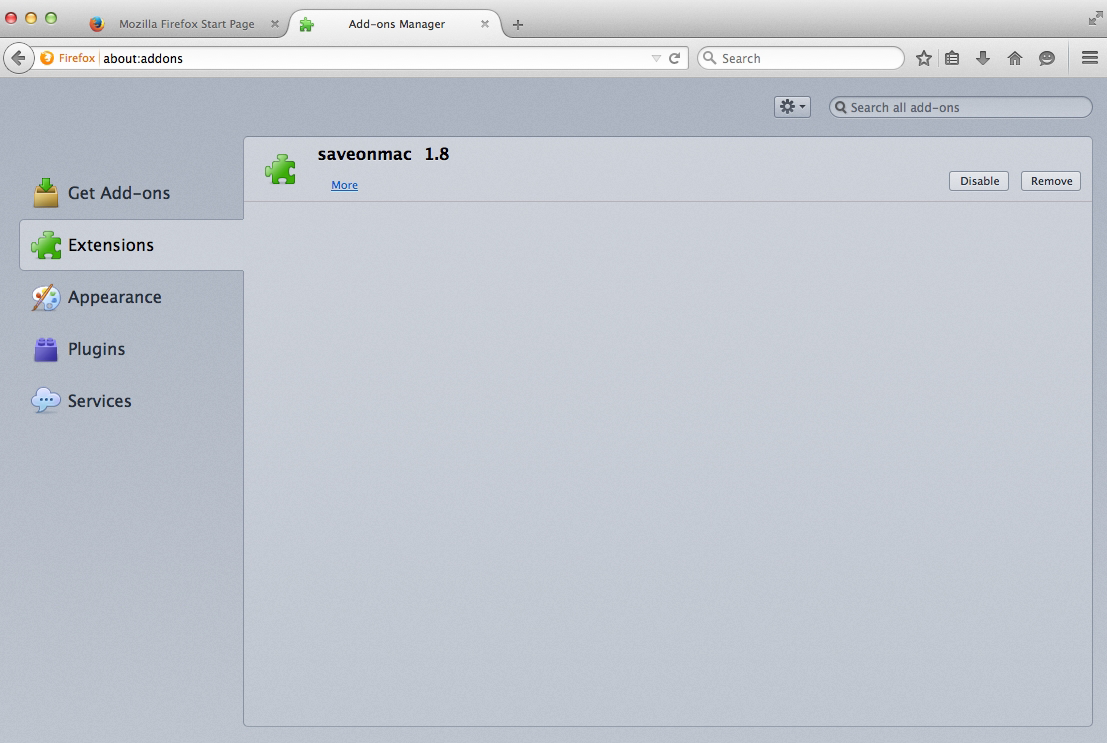
Task: Click the saveonmac puzzle piece icon
Action: coord(280,169)
